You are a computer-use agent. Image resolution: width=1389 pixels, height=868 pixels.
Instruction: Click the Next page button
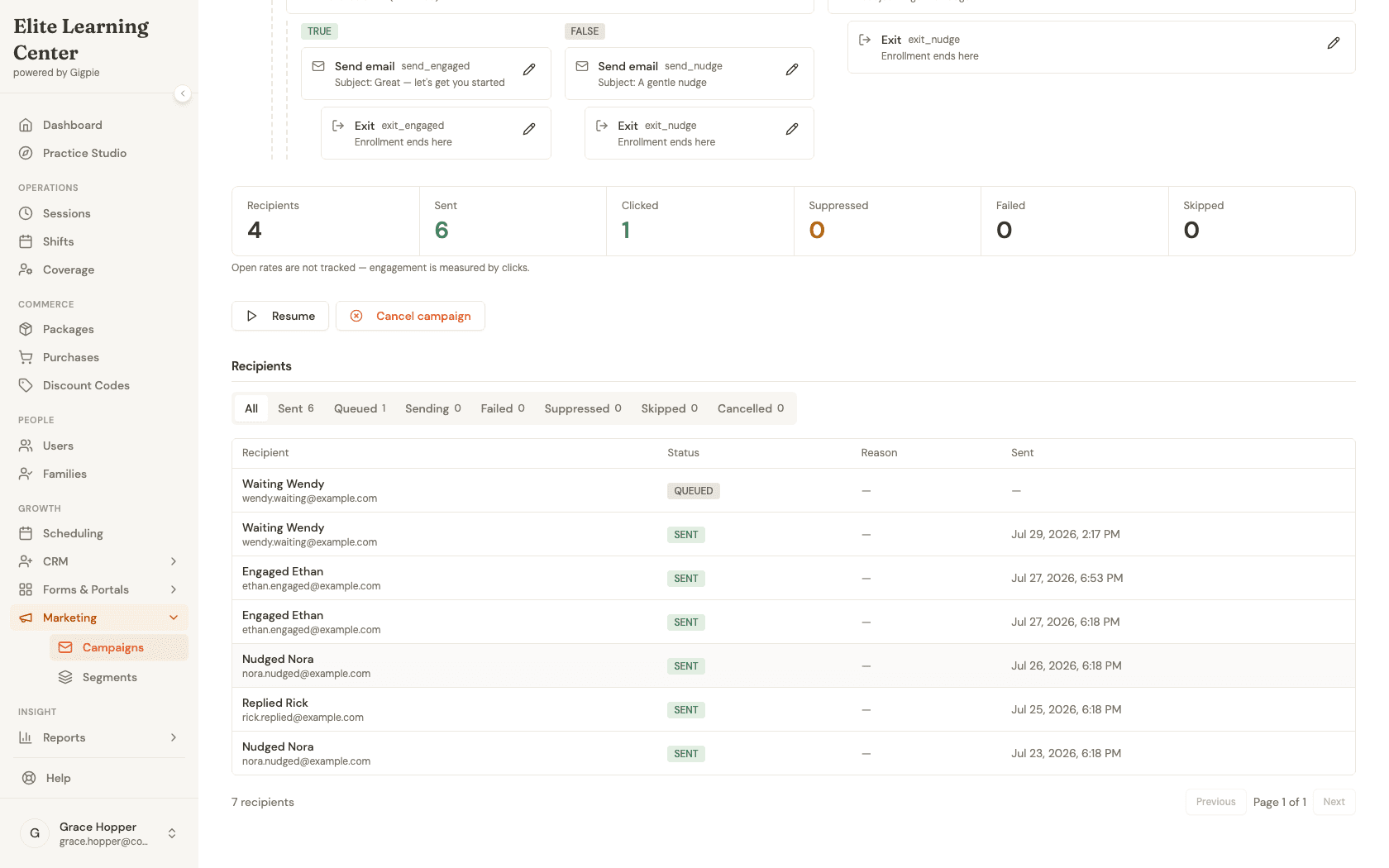[x=1334, y=802]
